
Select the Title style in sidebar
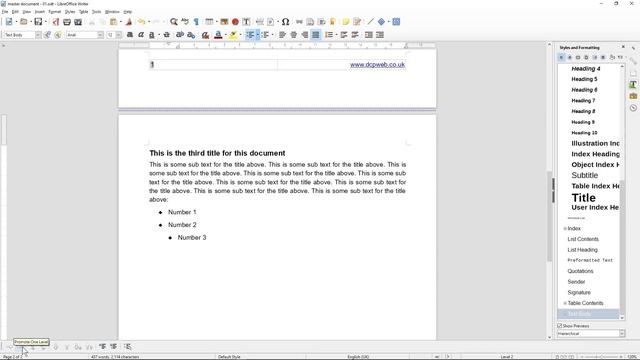click(584, 198)
